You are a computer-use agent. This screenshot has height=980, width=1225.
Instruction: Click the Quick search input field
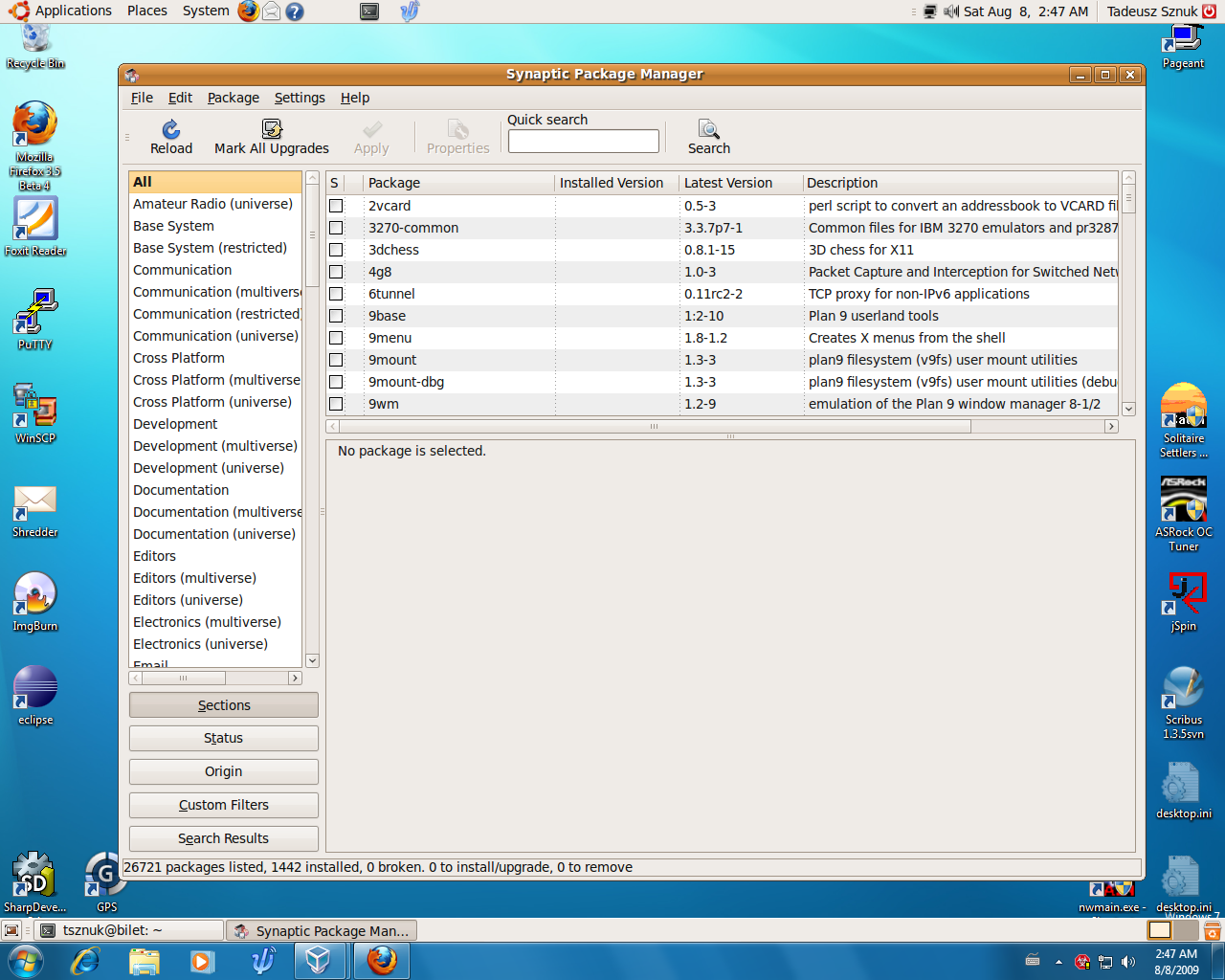(x=584, y=141)
